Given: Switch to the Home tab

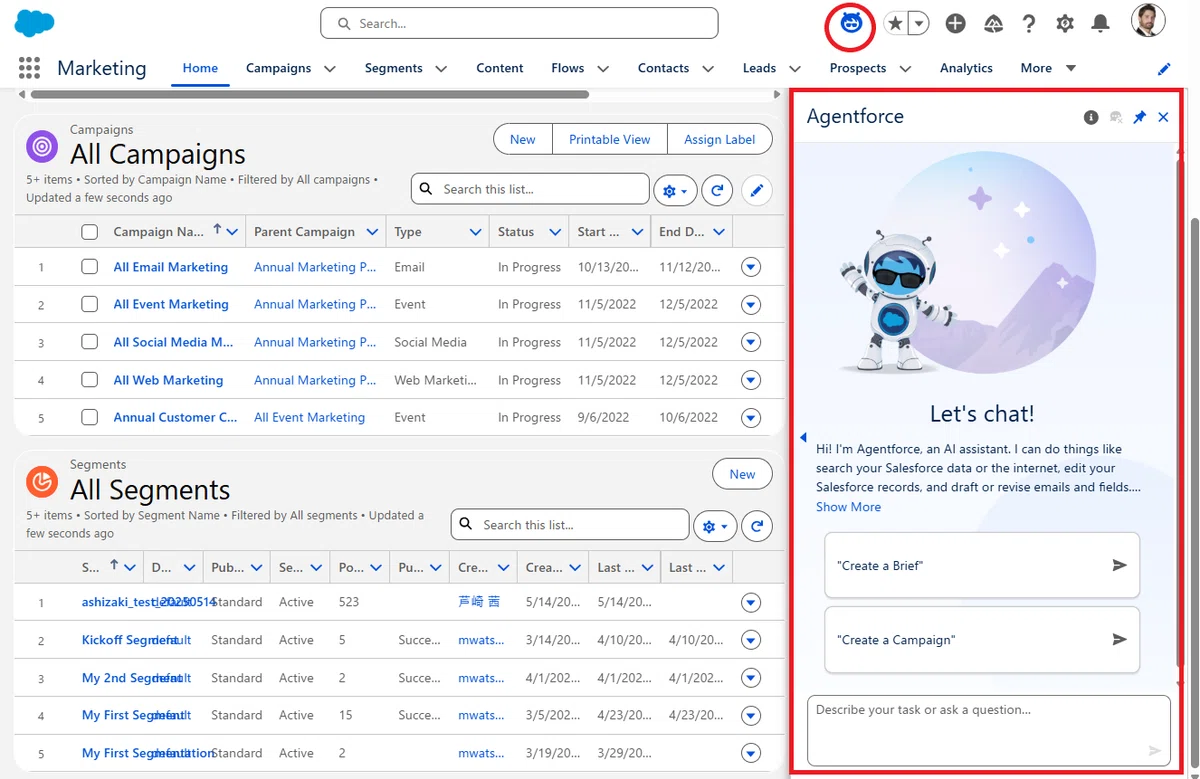Looking at the screenshot, I should point(200,68).
